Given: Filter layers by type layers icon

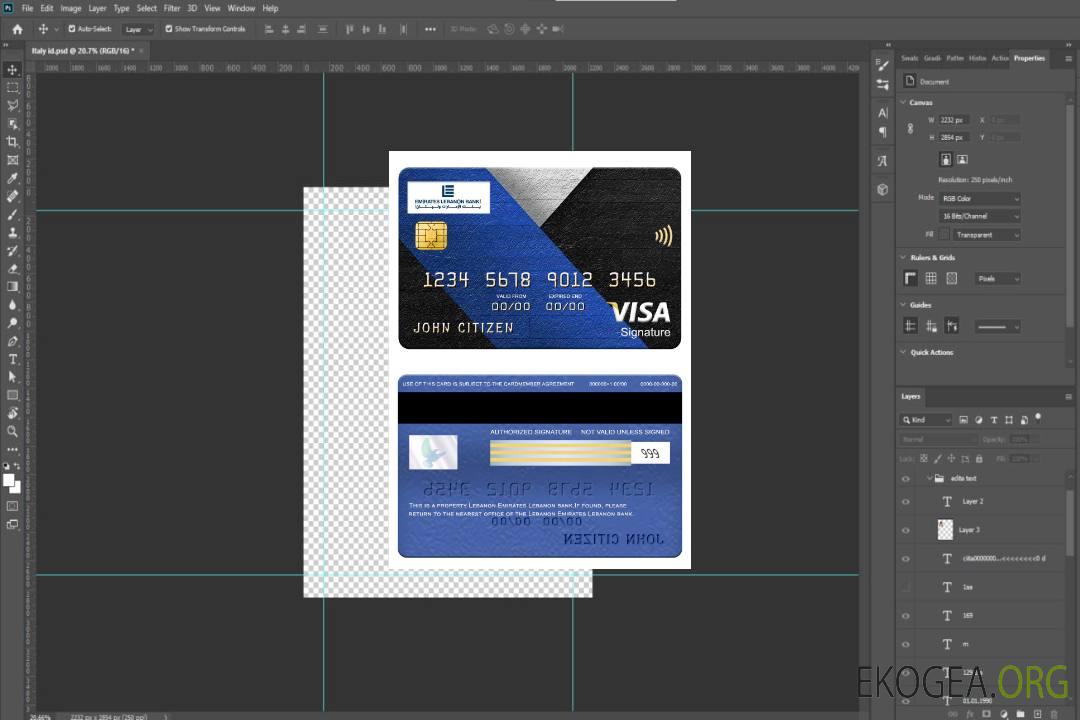Looking at the screenshot, I should pos(994,420).
